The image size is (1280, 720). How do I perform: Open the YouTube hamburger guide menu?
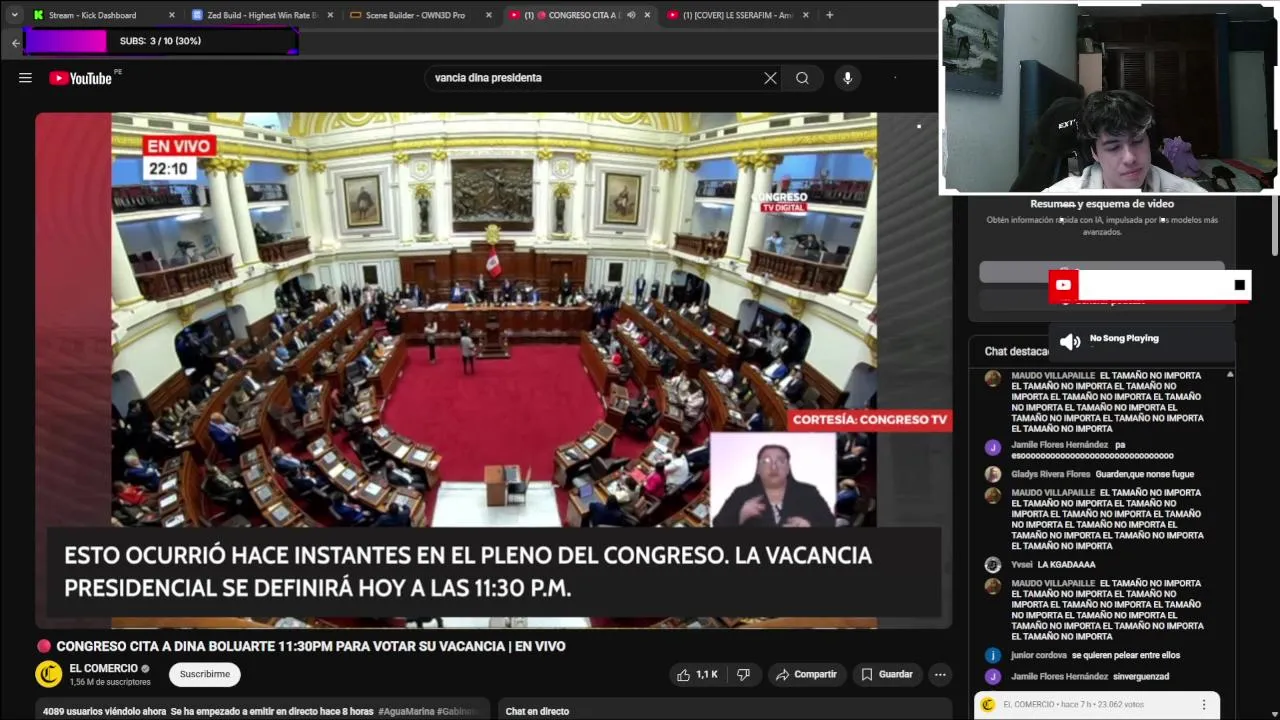pyautogui.click(x=25, y=78)
